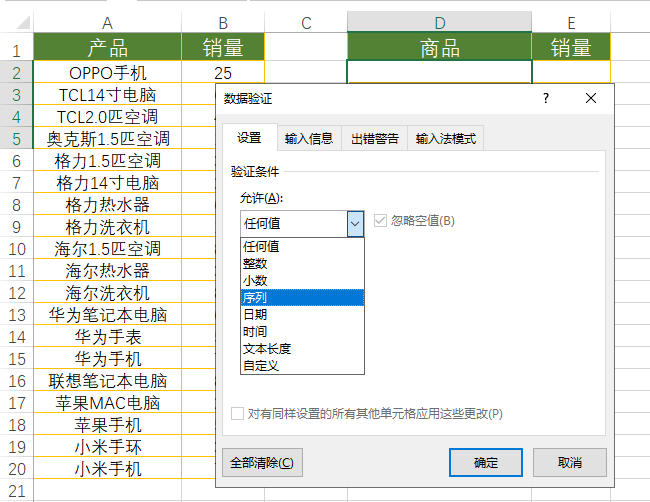Confirm with the 确定 button
Screen dimensions: 650x502
pyautogui.click(x=486, y=462)
